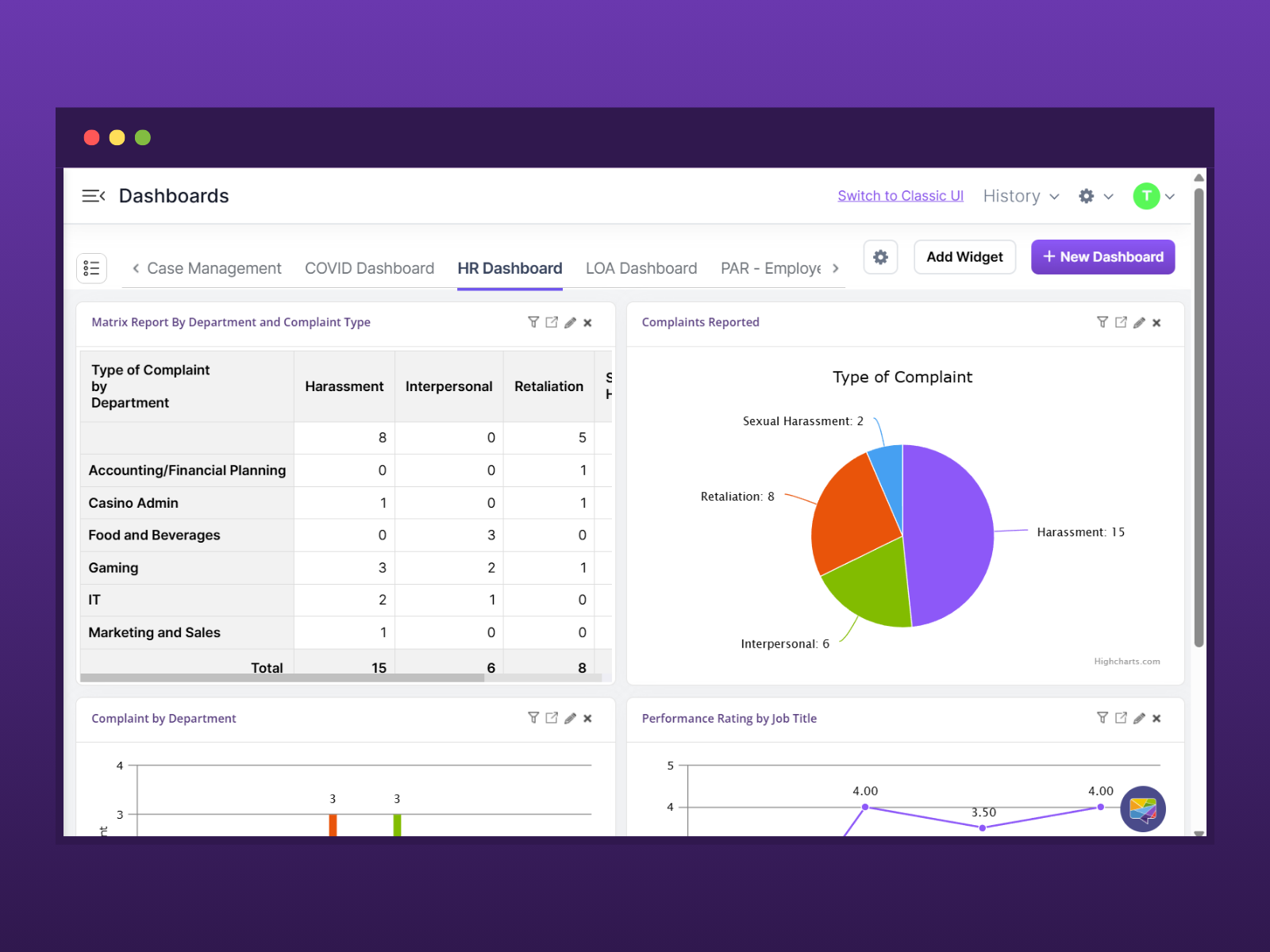The height and width of the screenshot is (952, 1270).
Task: Click the Highcharts.com credit link
Action: pos(1126,662)
